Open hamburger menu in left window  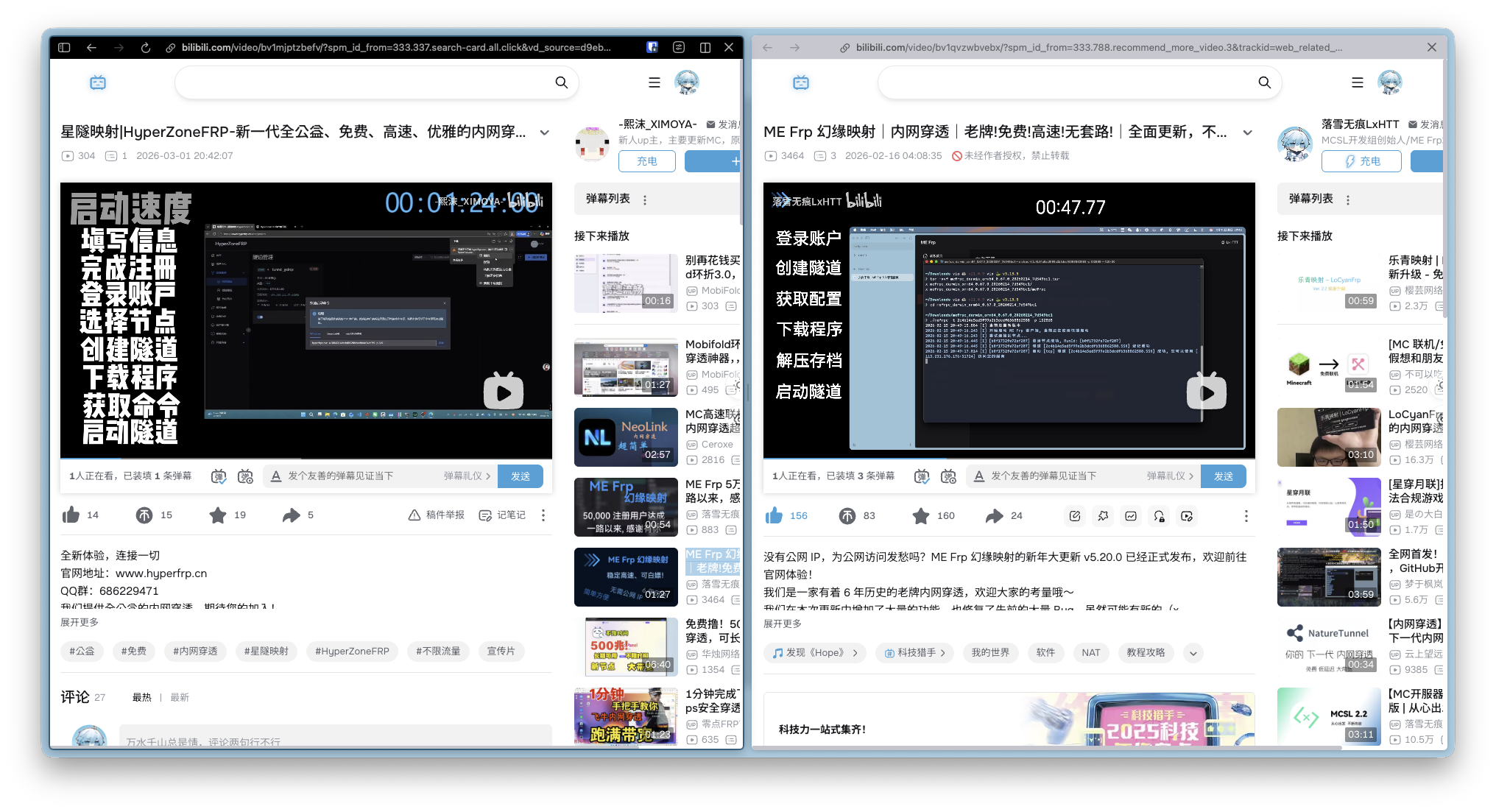point(654,82)
